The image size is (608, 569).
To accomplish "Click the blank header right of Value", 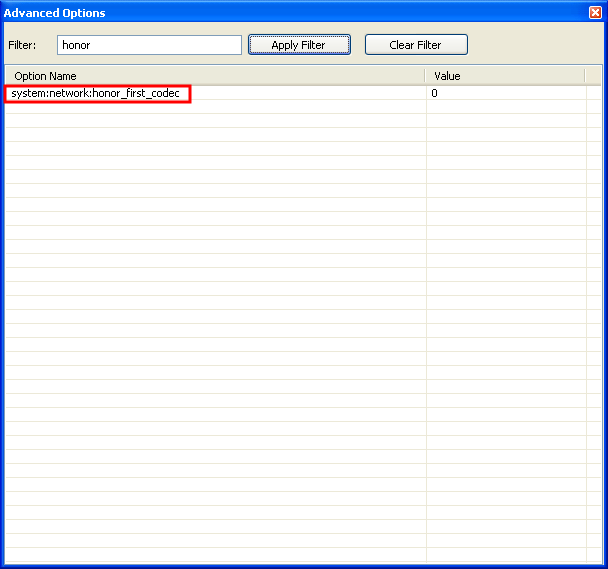I will (x=594, y=76).
